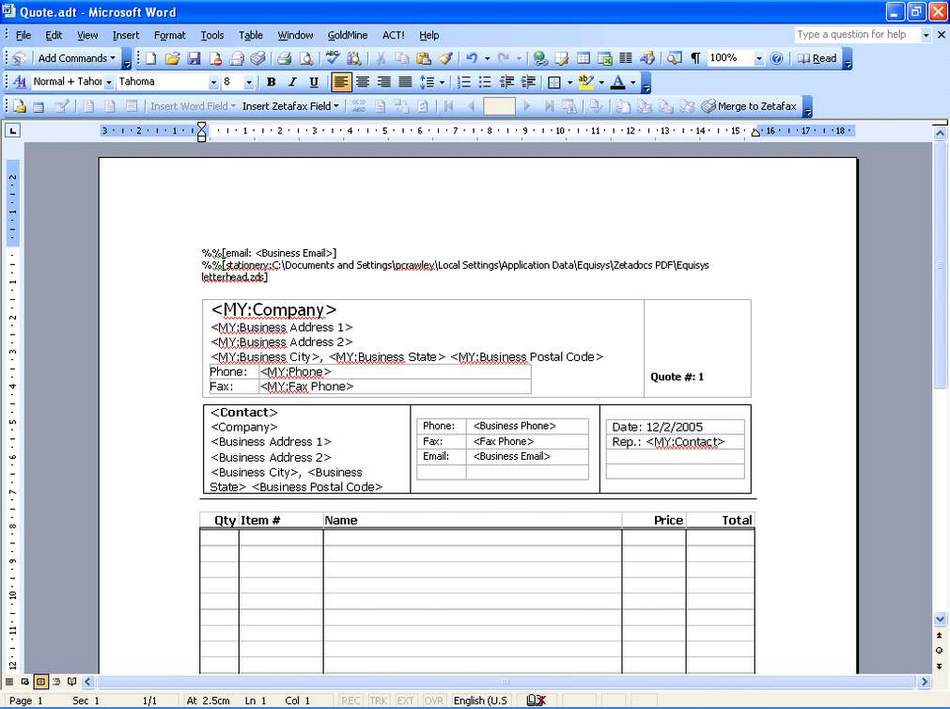The image size is (950, 709).
Task: Toggle OVR overtype mode in status bar
Action: (x=433, y=701)
